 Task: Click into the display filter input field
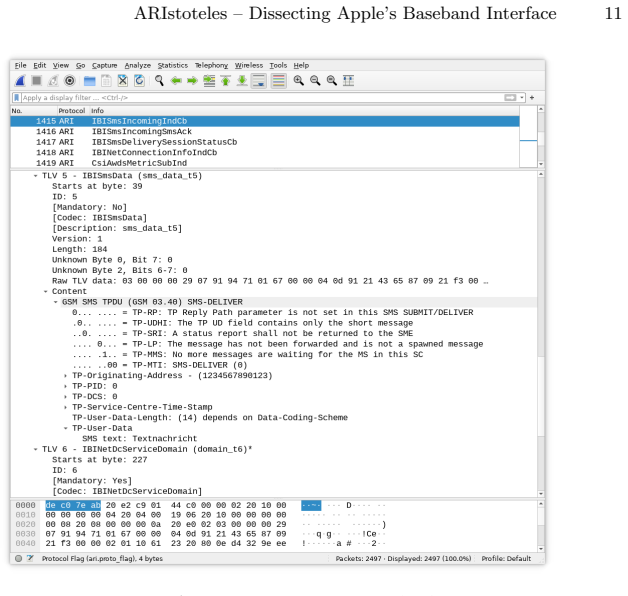262,98
